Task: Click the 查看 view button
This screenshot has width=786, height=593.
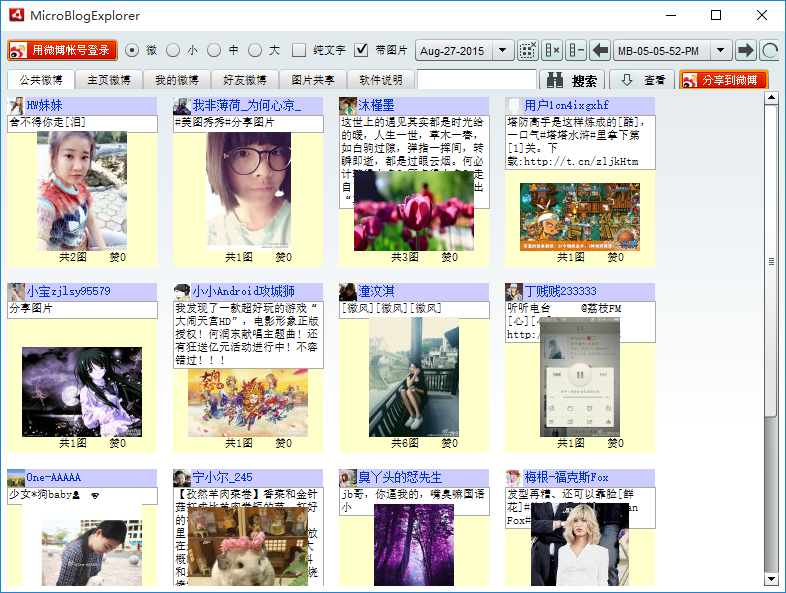Action: click(x=643, y=80)
